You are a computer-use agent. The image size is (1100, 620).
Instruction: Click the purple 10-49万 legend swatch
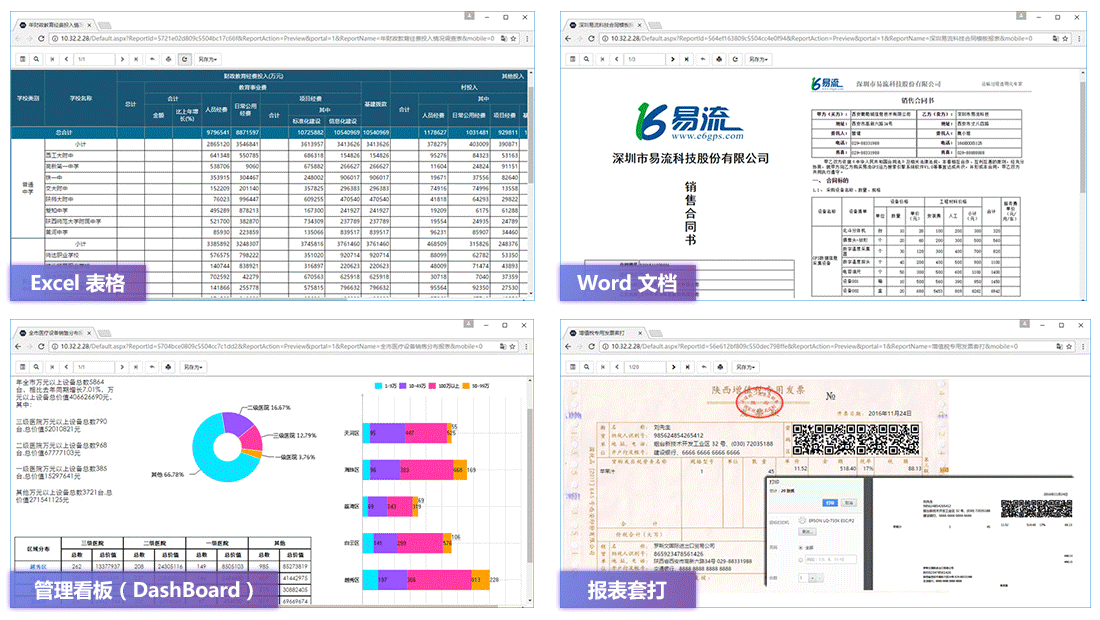pos(403,386)
